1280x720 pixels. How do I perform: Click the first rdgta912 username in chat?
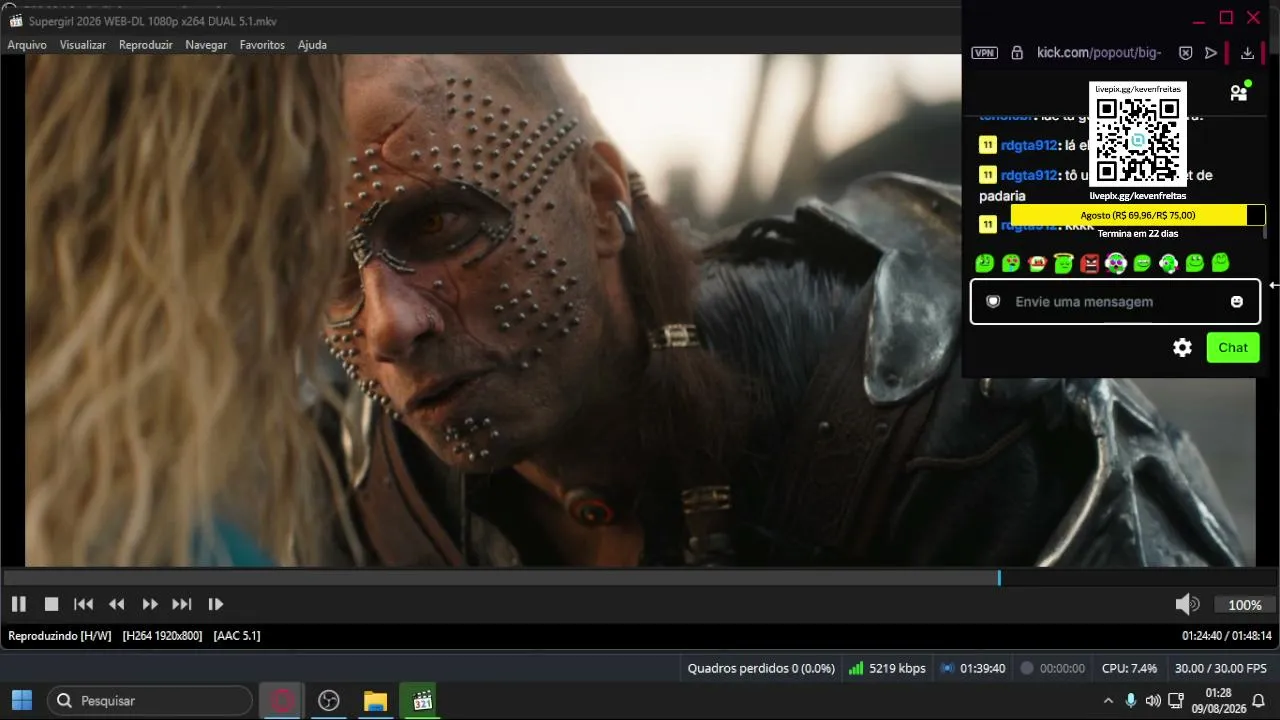point(1029,145)
